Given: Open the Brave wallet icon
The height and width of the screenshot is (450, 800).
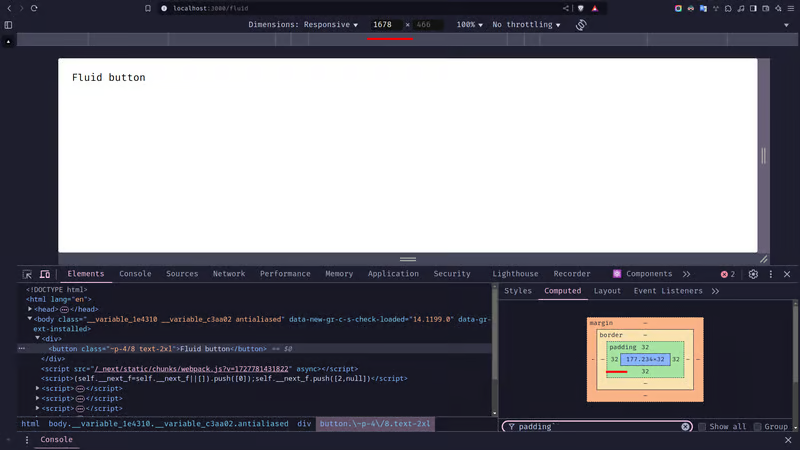Looking at the screenshot, I should coord(766,8).
